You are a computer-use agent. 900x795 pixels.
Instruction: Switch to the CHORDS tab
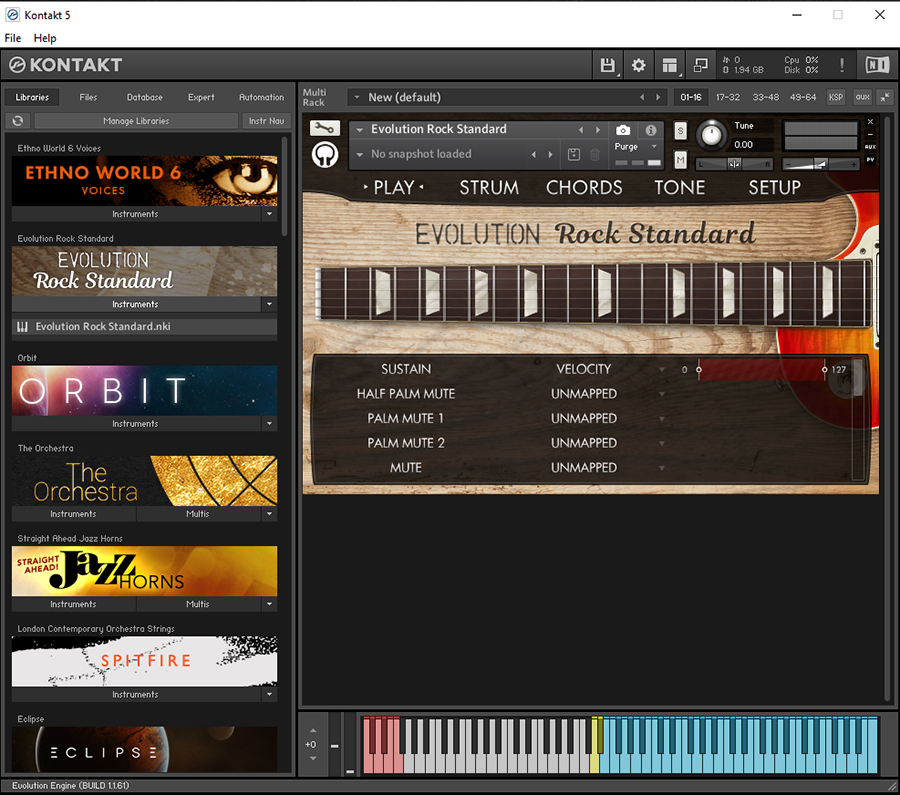coord(584,188)
